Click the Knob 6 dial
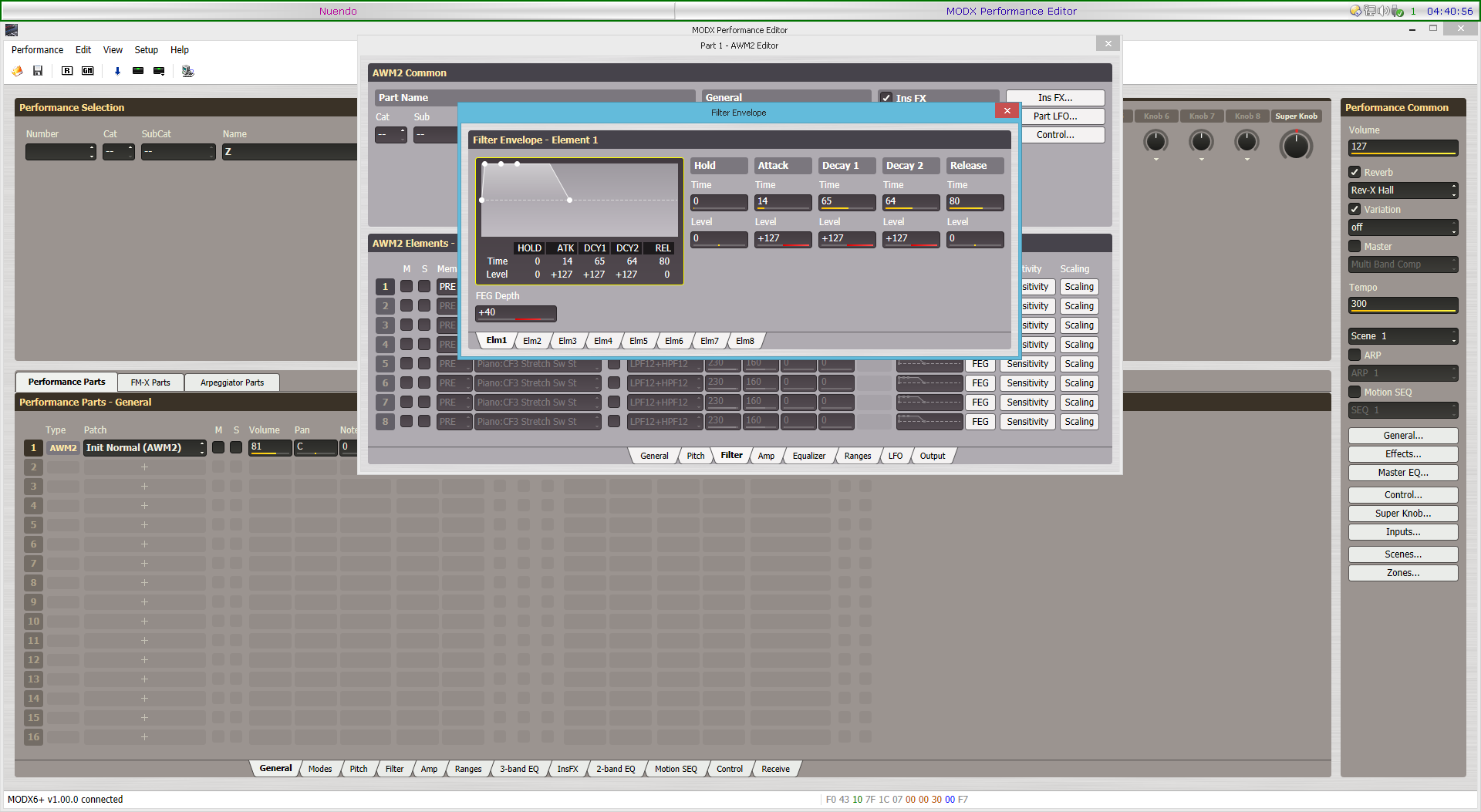Screen dimensions: 1481x812 1155,141
